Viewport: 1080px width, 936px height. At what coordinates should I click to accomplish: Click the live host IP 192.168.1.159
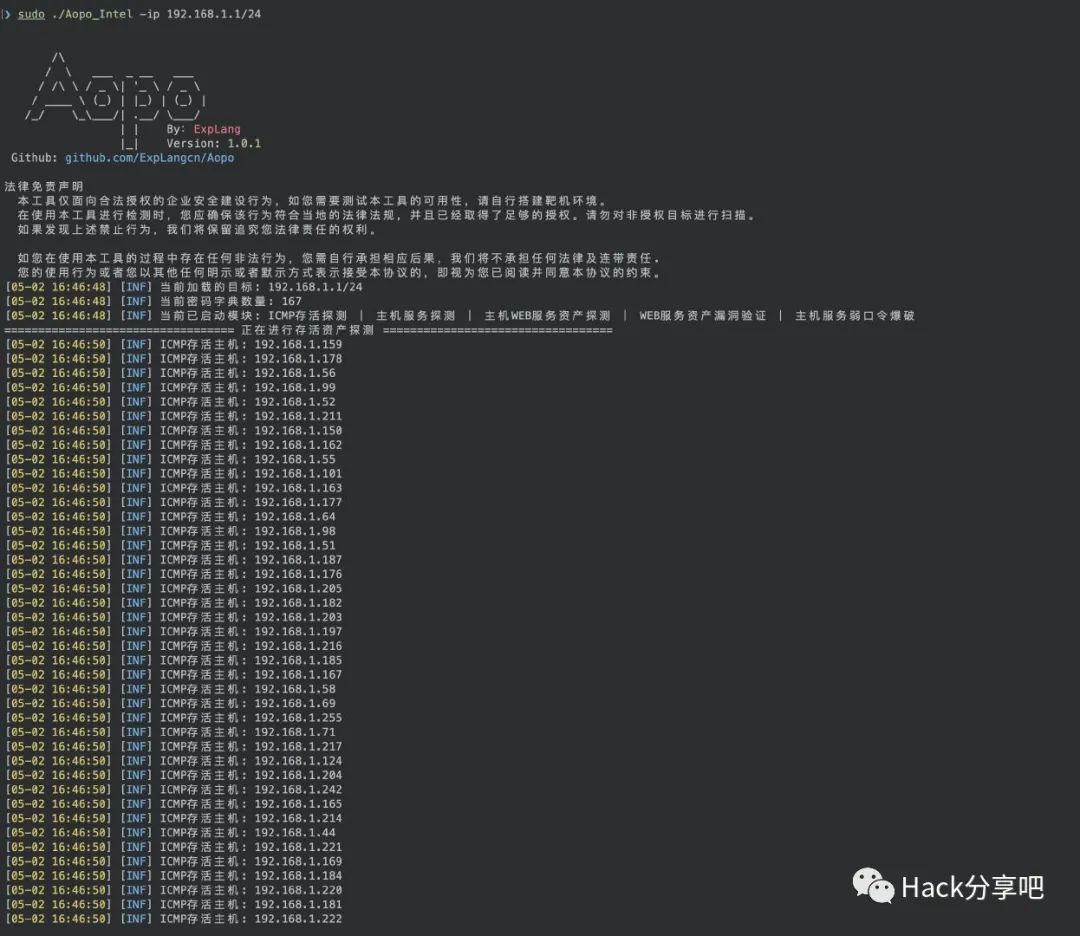pos(298,345)
